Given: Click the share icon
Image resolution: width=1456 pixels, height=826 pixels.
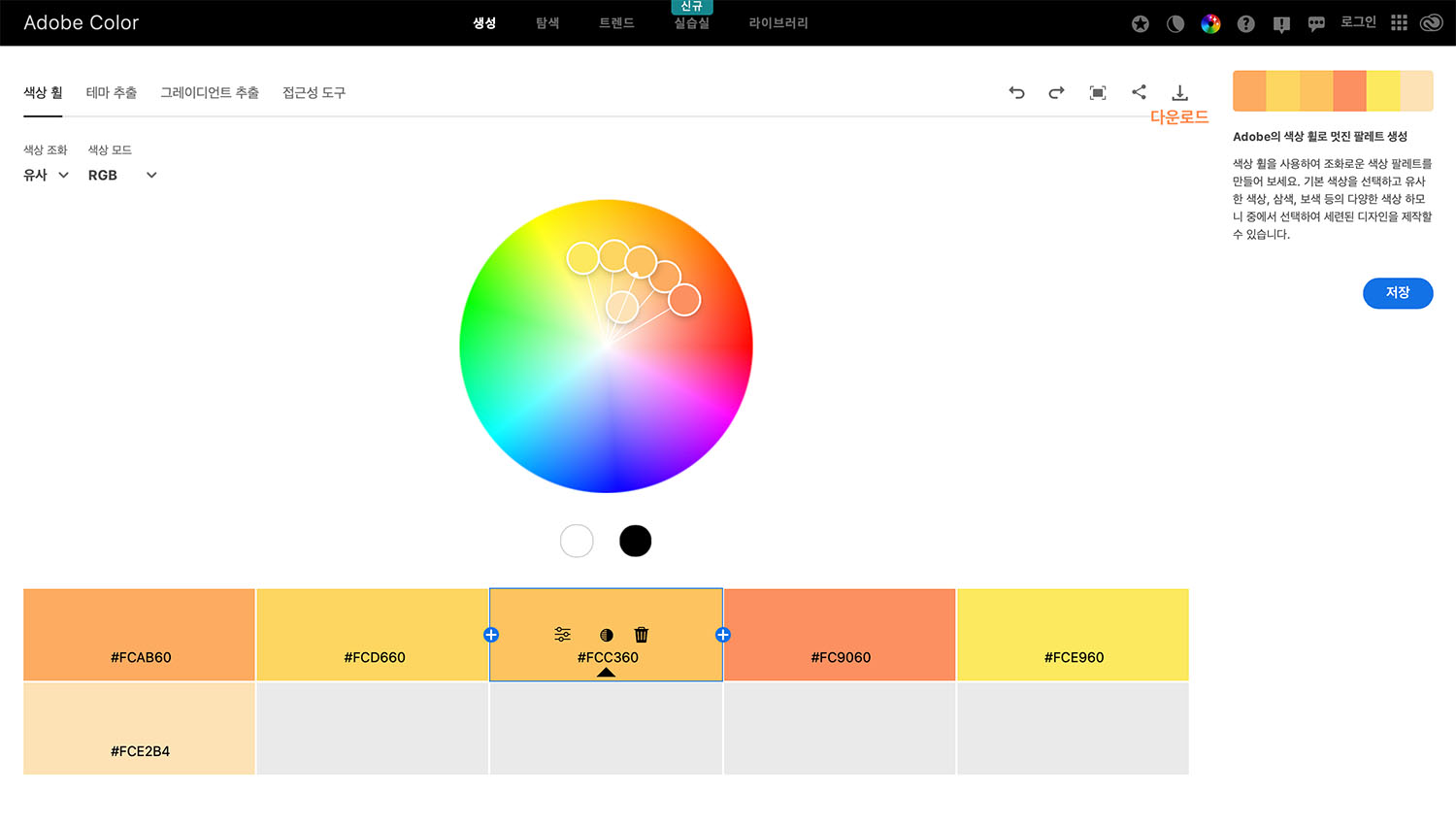Looking at the screenshot, I should [1139, 92].
